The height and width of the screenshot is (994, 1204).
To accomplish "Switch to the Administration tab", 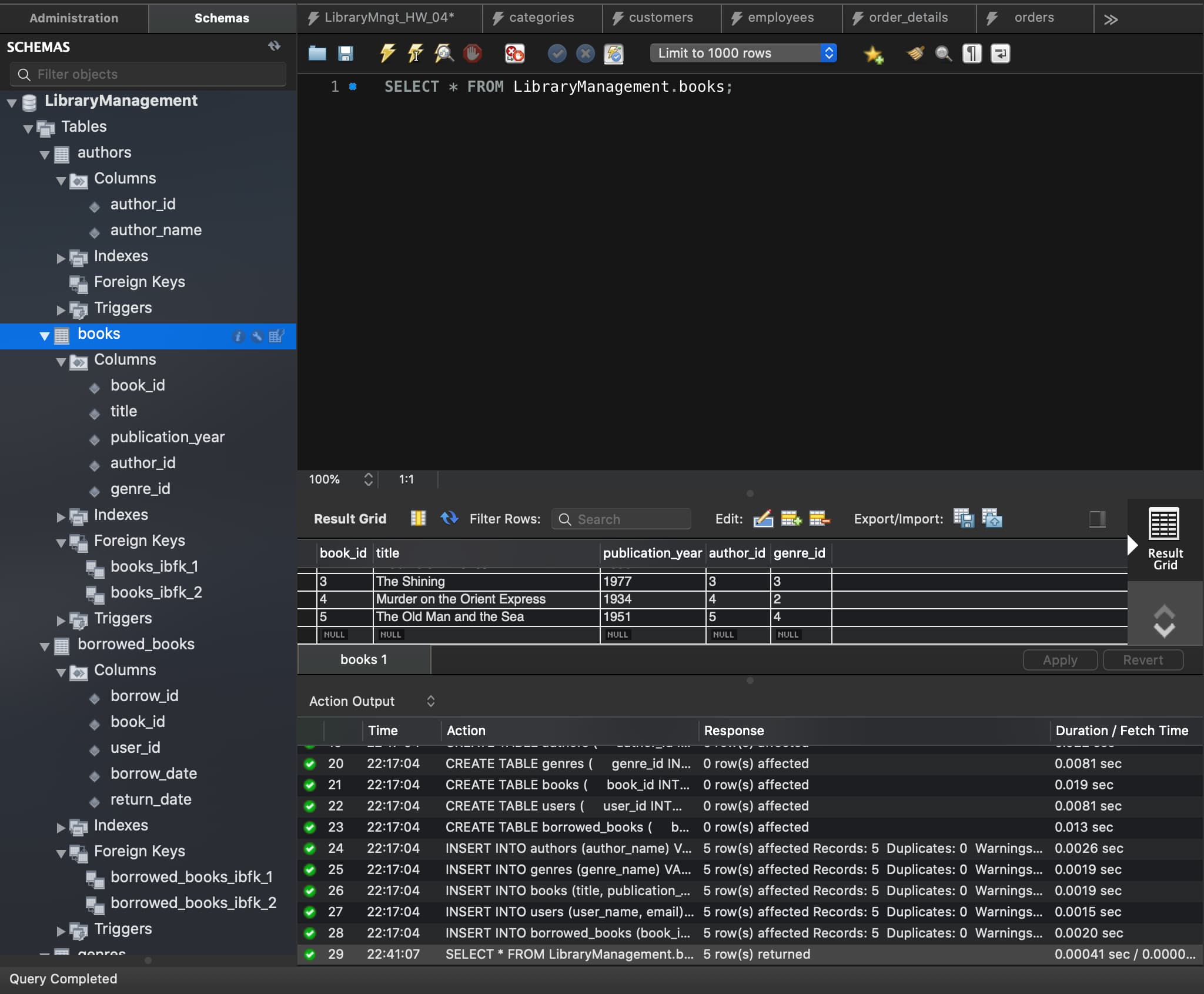I will [74, 18].
